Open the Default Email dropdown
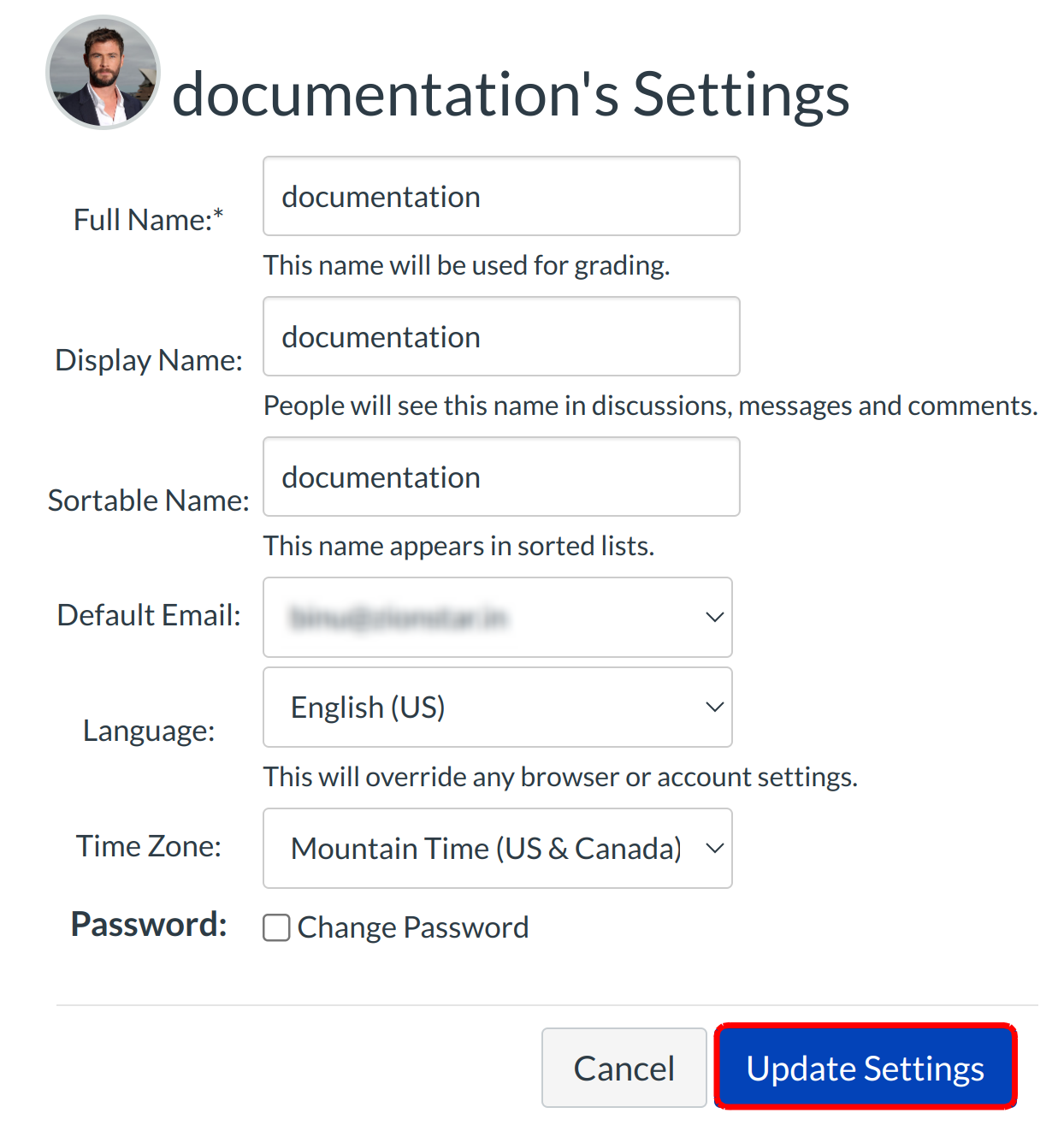The width and height of the screenshot is (1064, 1131). [x=497, y=618]
